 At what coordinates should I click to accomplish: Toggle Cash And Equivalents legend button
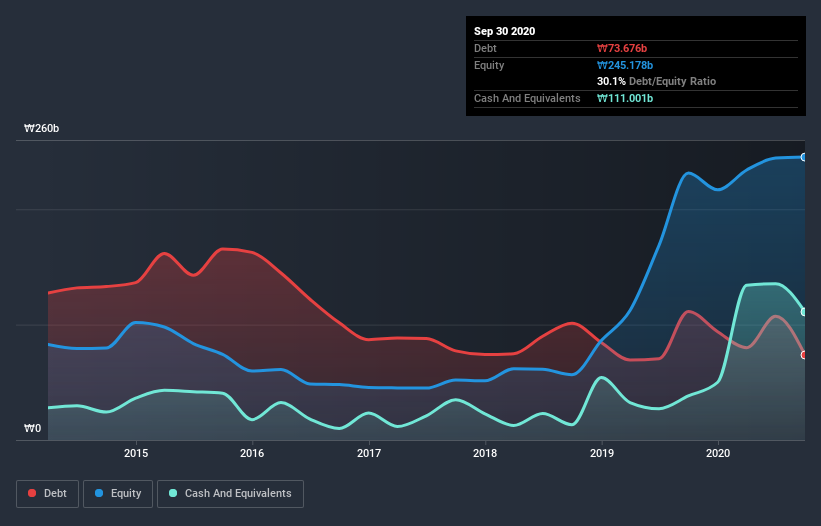pyautogui.click(x=230, y=494)
